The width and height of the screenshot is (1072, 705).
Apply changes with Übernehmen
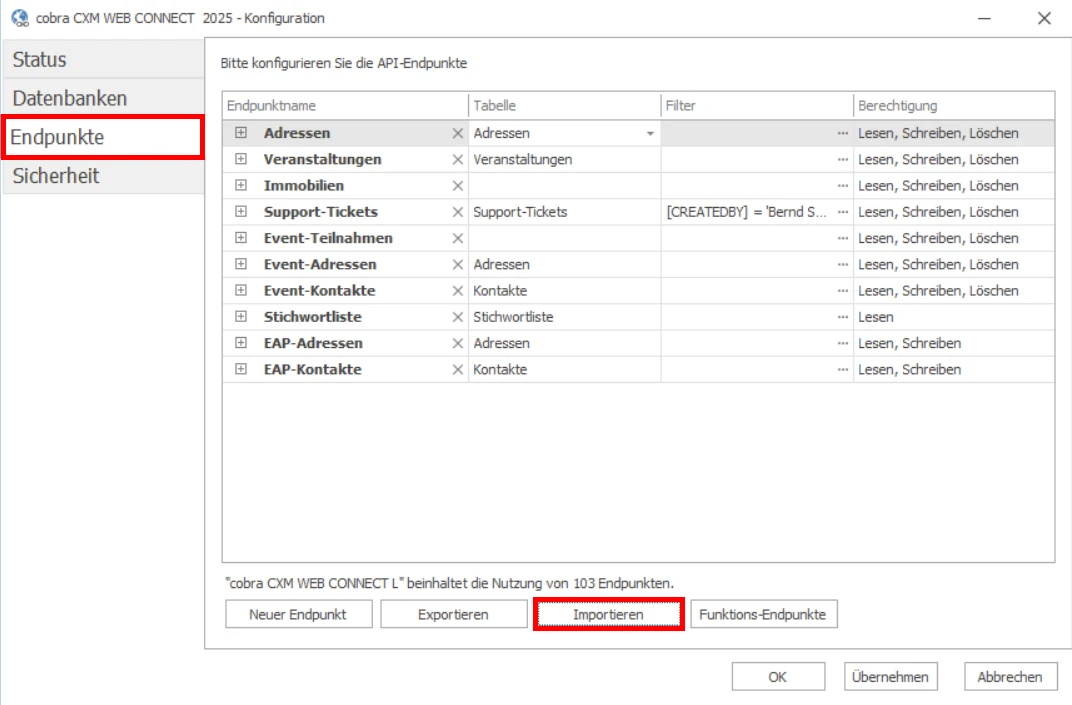[x=890, y=676]
